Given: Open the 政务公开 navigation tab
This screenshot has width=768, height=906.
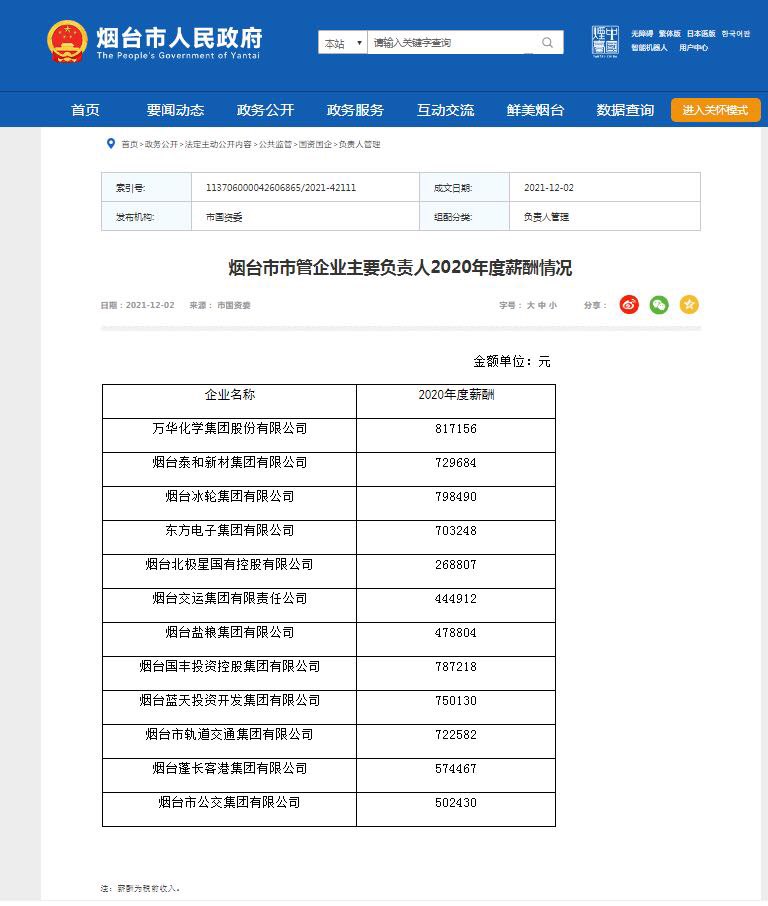Looking at the screenshot, I should click(265, 110).
